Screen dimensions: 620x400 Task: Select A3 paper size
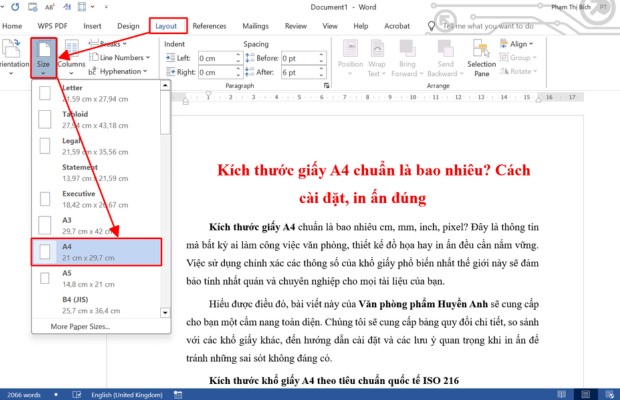96,225
